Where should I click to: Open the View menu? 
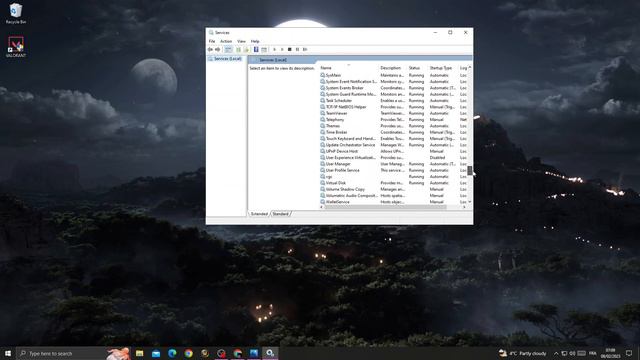coord(241,41)
